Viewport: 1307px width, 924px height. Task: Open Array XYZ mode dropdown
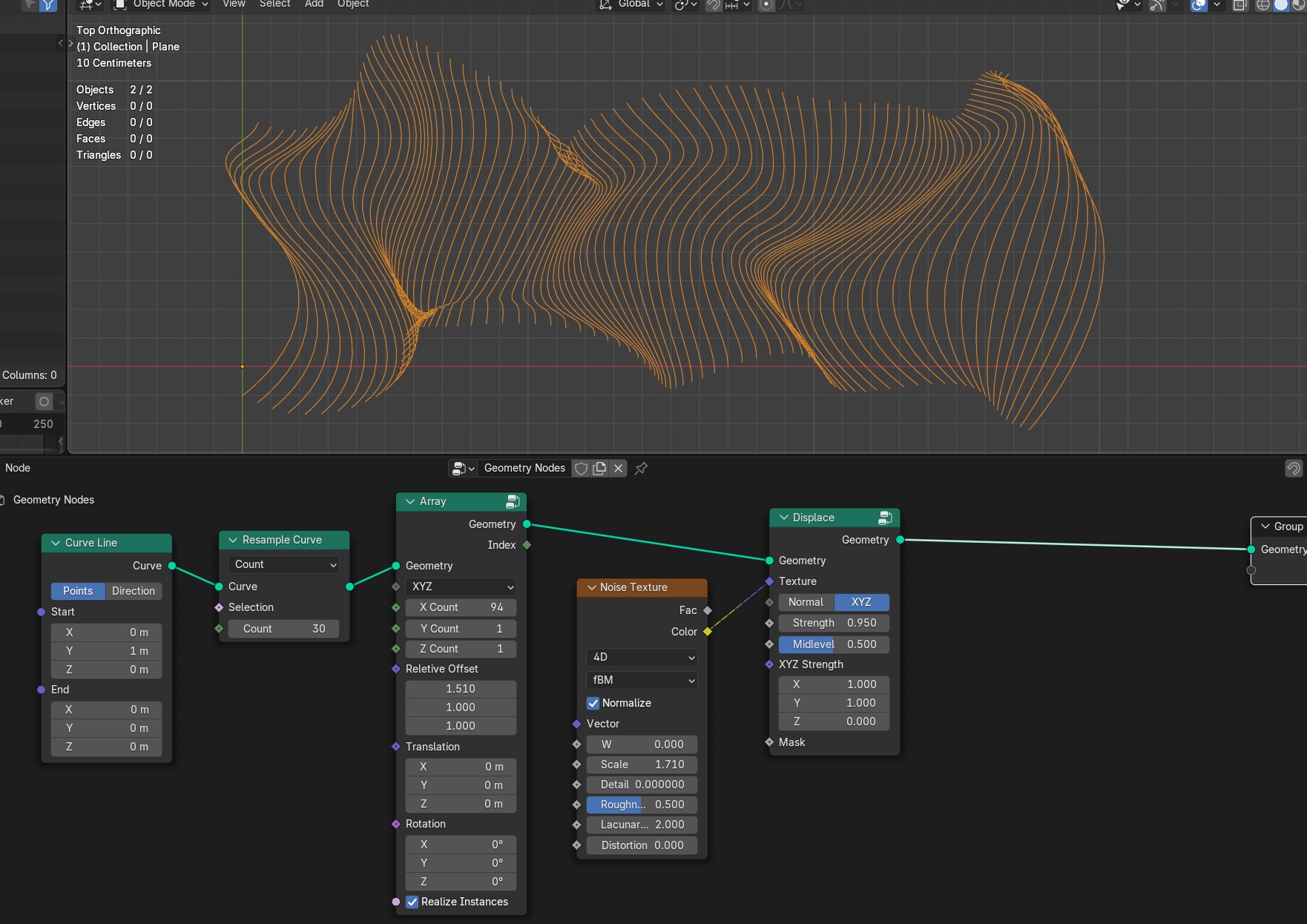click(x=461, y=587)
